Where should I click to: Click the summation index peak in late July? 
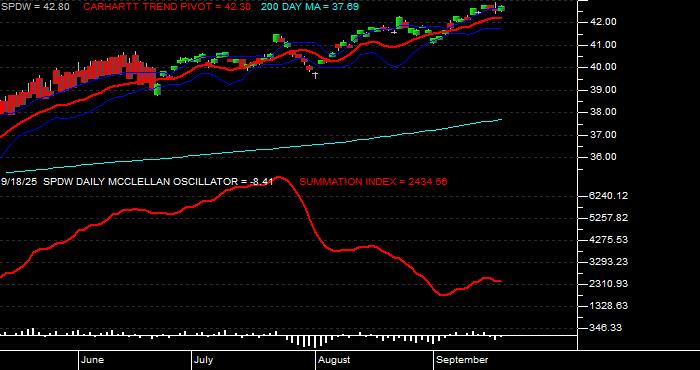tap(280, 177)
